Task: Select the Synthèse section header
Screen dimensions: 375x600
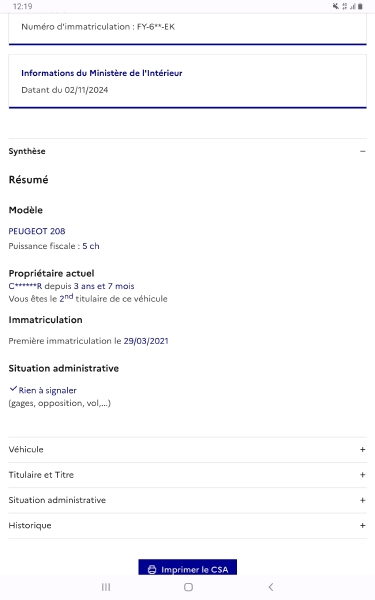Action: (x=188, y=152)
